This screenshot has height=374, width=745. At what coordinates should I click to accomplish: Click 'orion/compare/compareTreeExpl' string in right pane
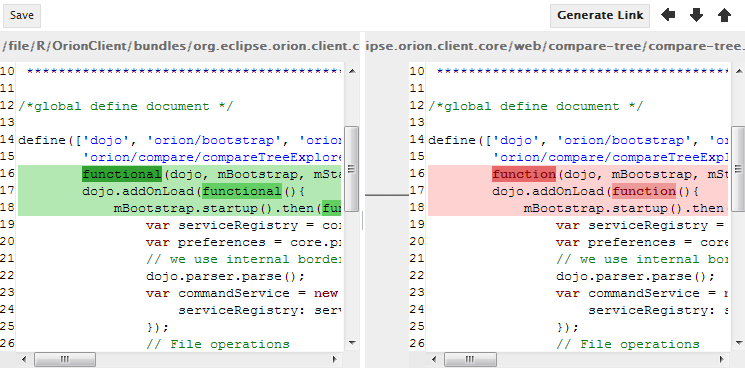610,157
